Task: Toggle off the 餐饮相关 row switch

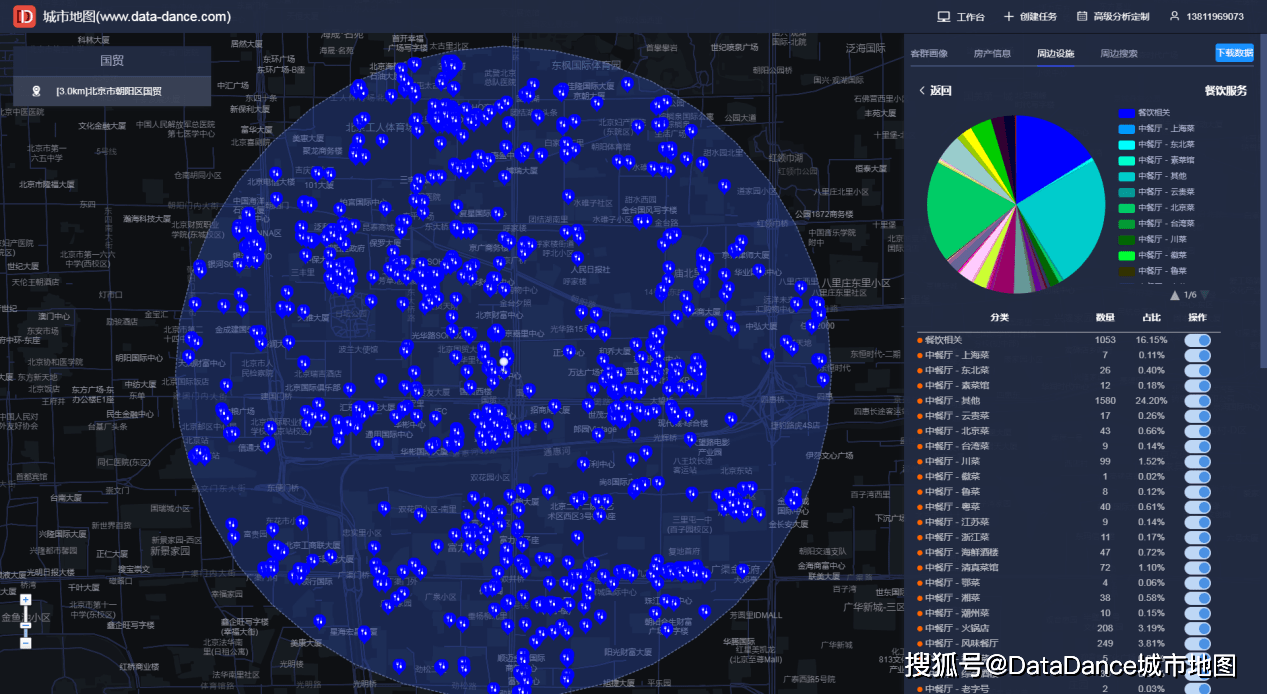Action: click(1197, 340)
